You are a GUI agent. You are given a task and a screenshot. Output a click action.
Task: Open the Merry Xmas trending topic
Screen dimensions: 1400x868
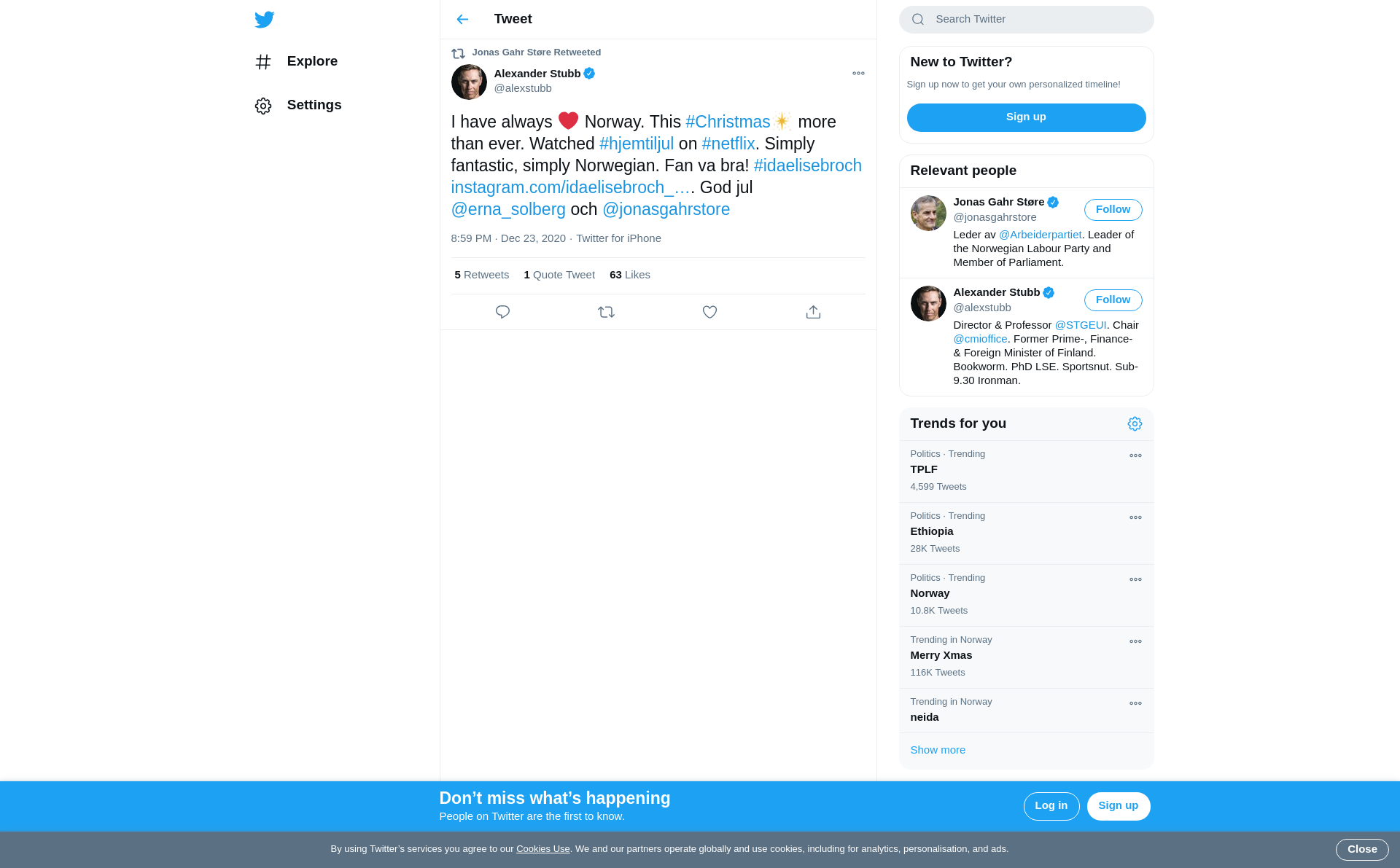1026,657
